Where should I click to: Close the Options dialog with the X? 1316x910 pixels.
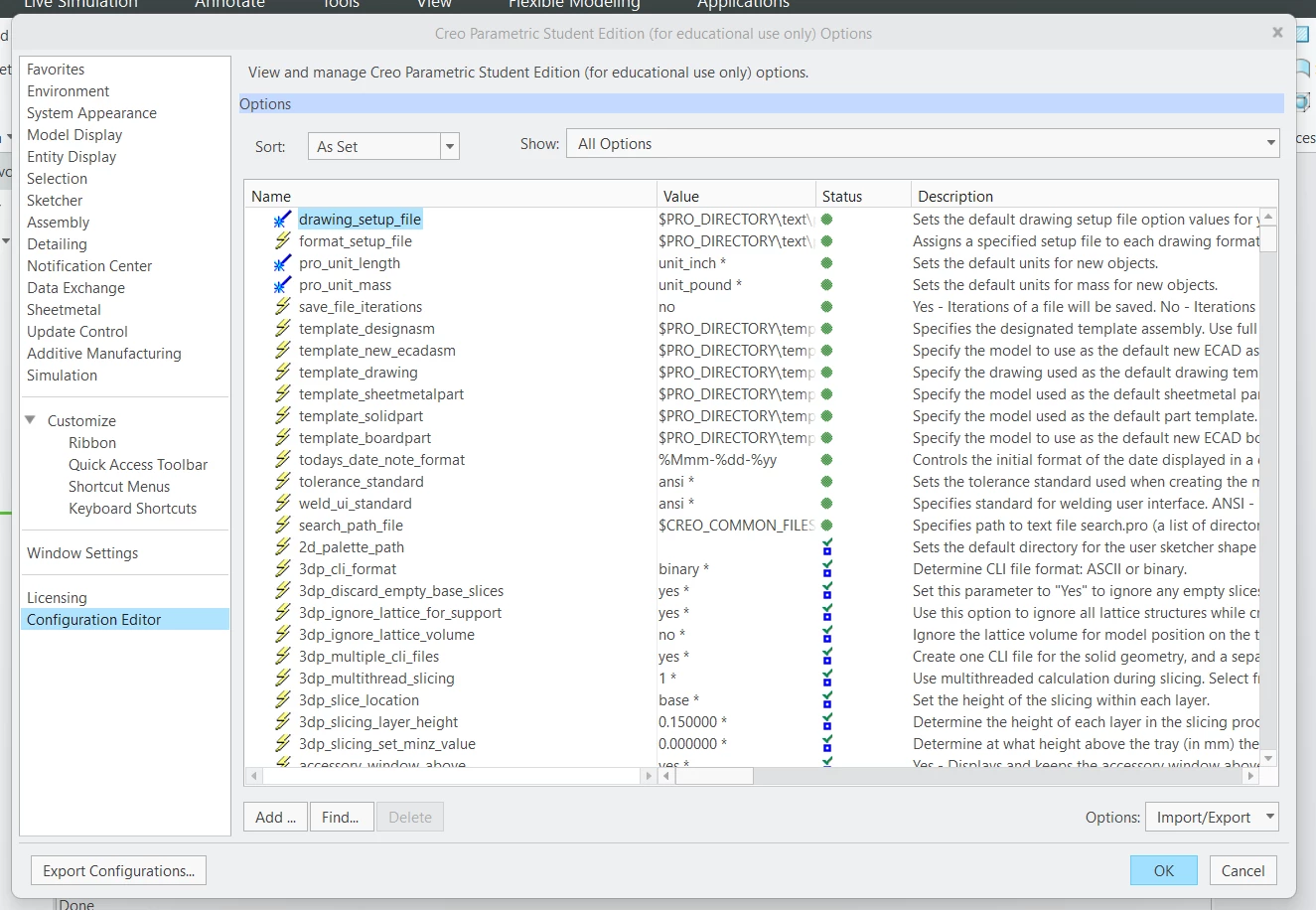coord(1277,33)
